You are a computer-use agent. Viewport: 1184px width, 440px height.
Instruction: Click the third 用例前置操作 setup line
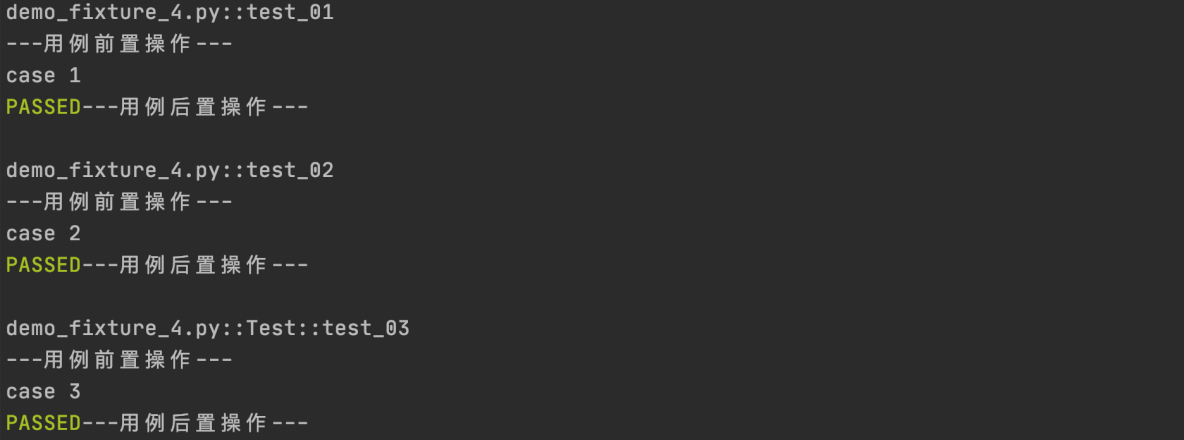tap(119, 361)
